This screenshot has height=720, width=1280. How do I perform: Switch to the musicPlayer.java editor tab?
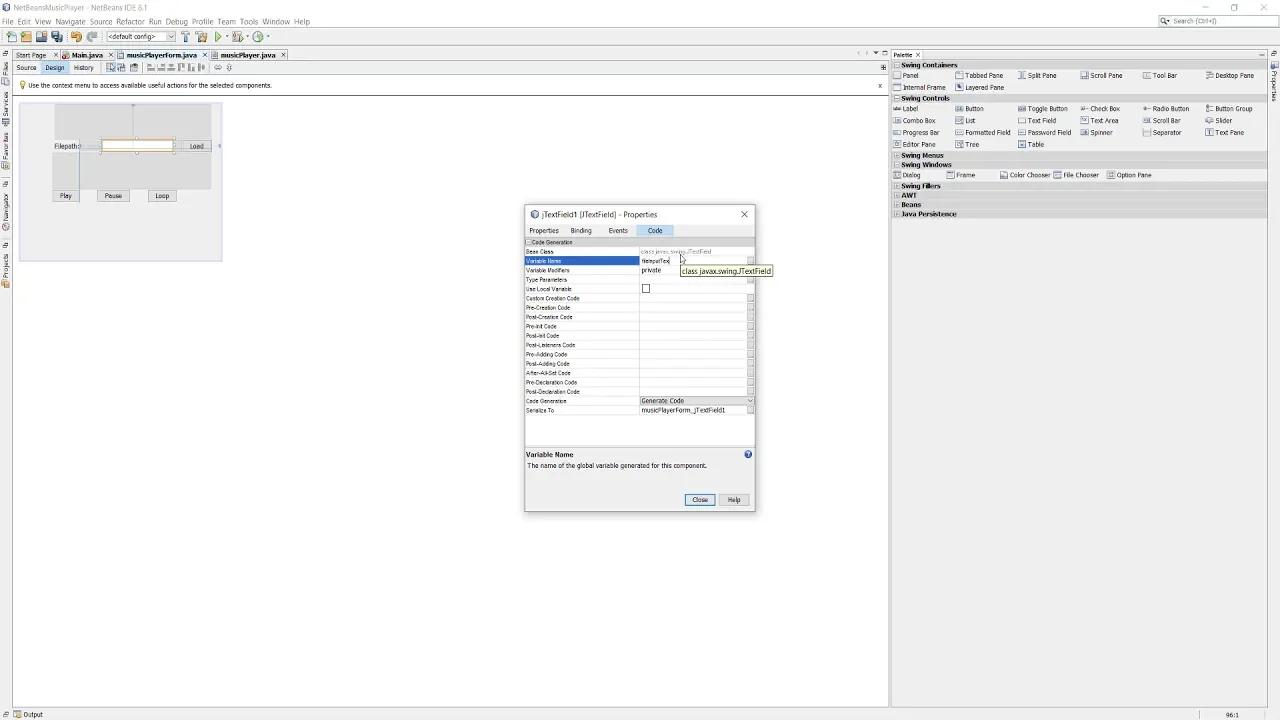[x=247, y=56]
